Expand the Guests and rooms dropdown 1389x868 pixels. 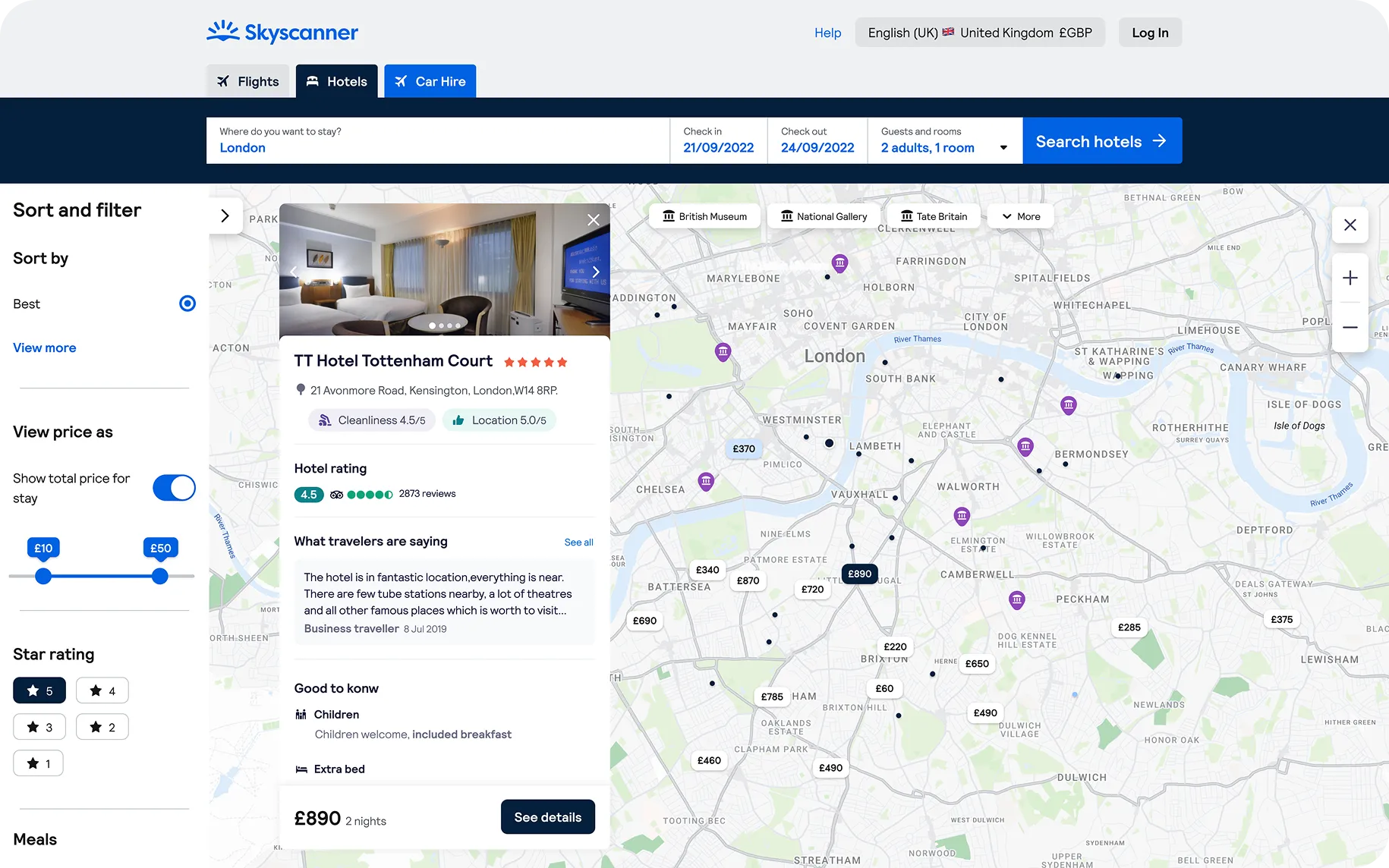coord(945,140)
